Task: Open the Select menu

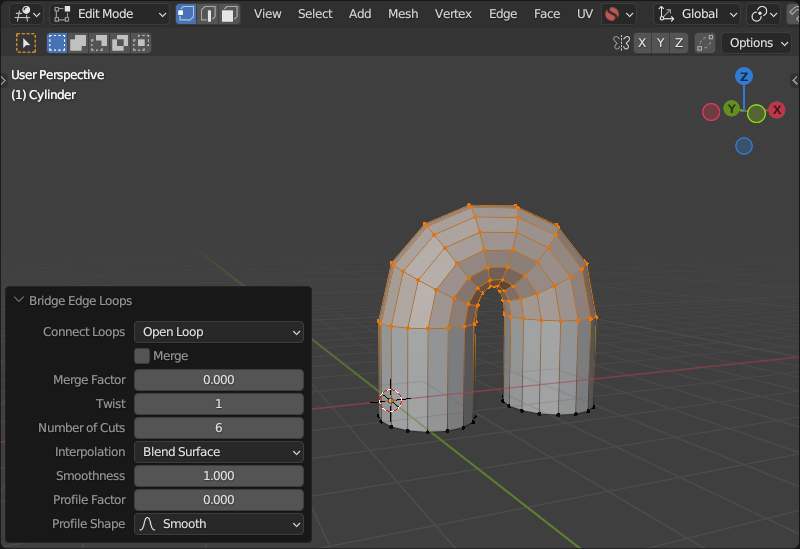Action: [315, 14]
